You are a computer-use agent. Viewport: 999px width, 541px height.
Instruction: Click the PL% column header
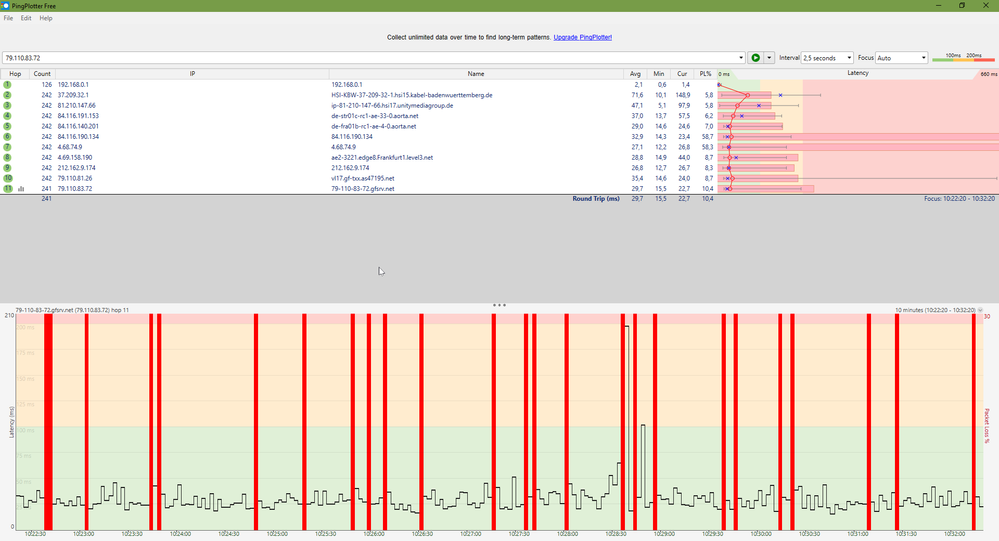[706, 74]
